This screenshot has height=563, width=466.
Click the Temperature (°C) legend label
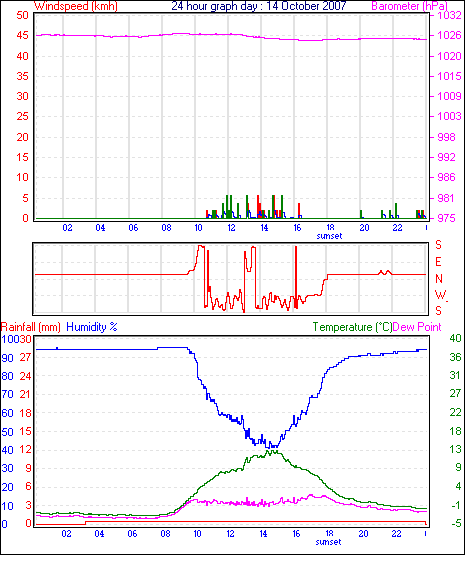352,327
